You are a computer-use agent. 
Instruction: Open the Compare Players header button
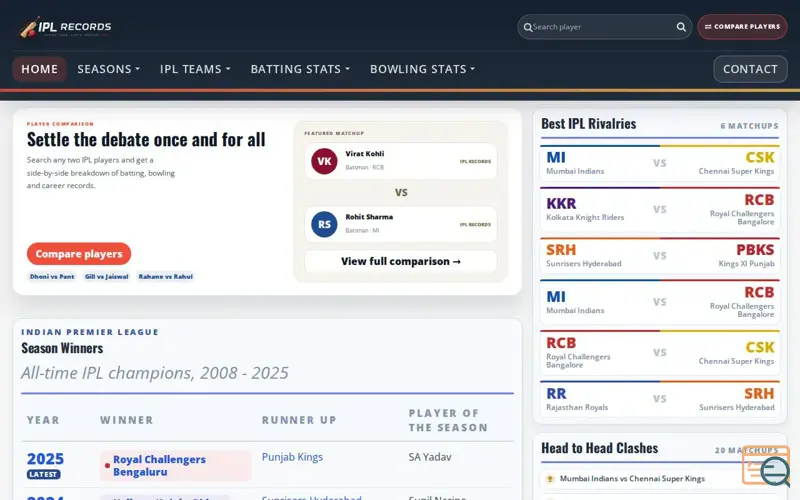(742, 27)
